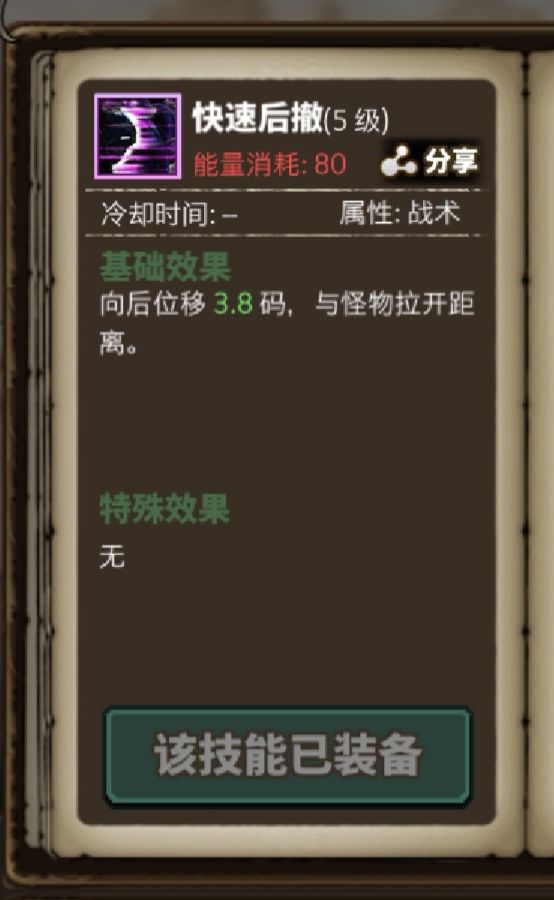Click the 冷却时间 cooldown label
554x900 pixels.
(158, 214)
